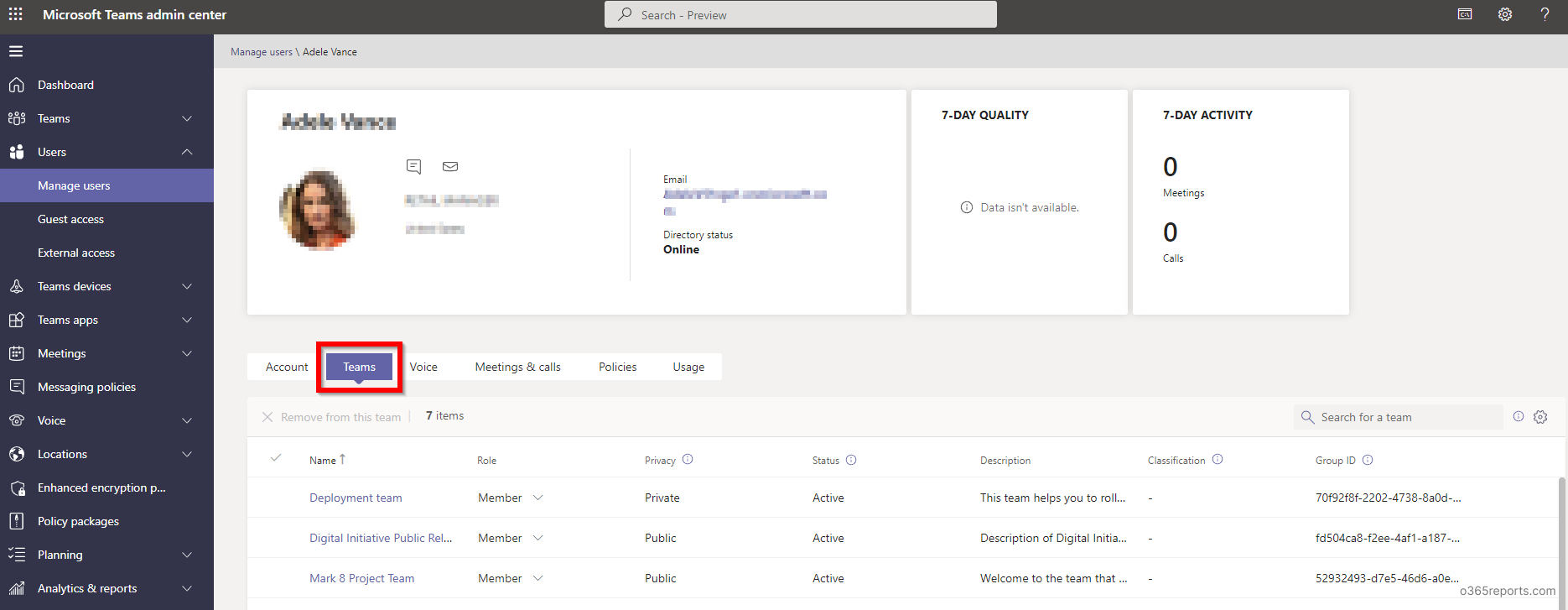This screenshot has height=610, width=1568.
Task: Select the Teams tab
Action: (359, 367)
